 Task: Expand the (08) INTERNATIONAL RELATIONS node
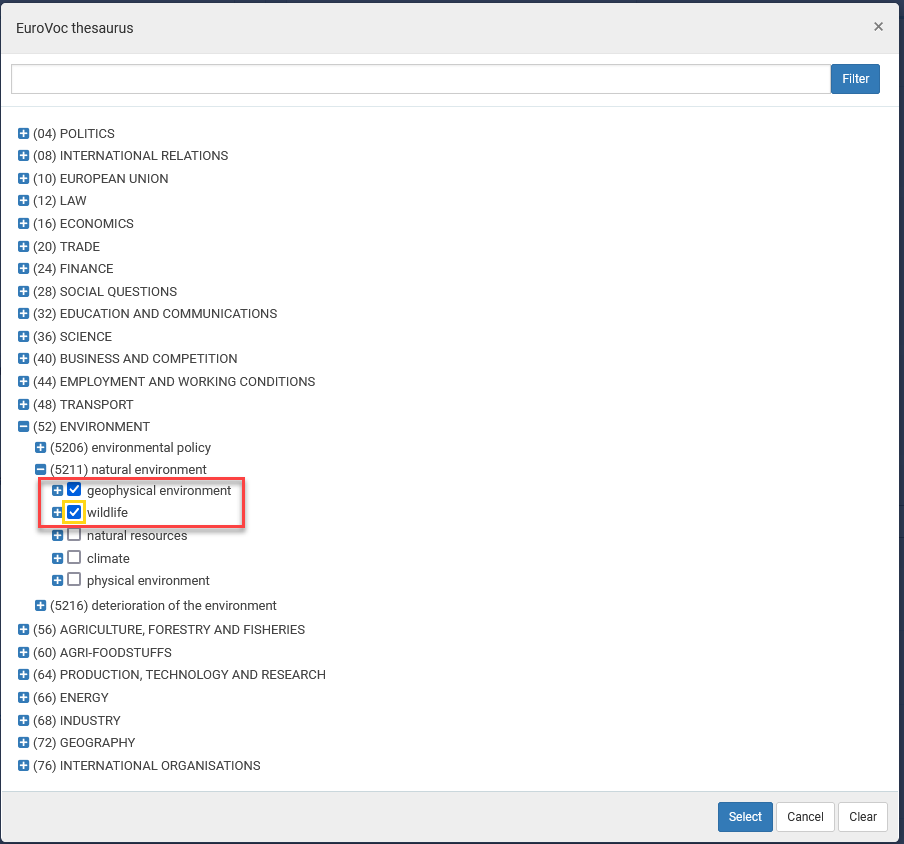click(x=23, y=156)
